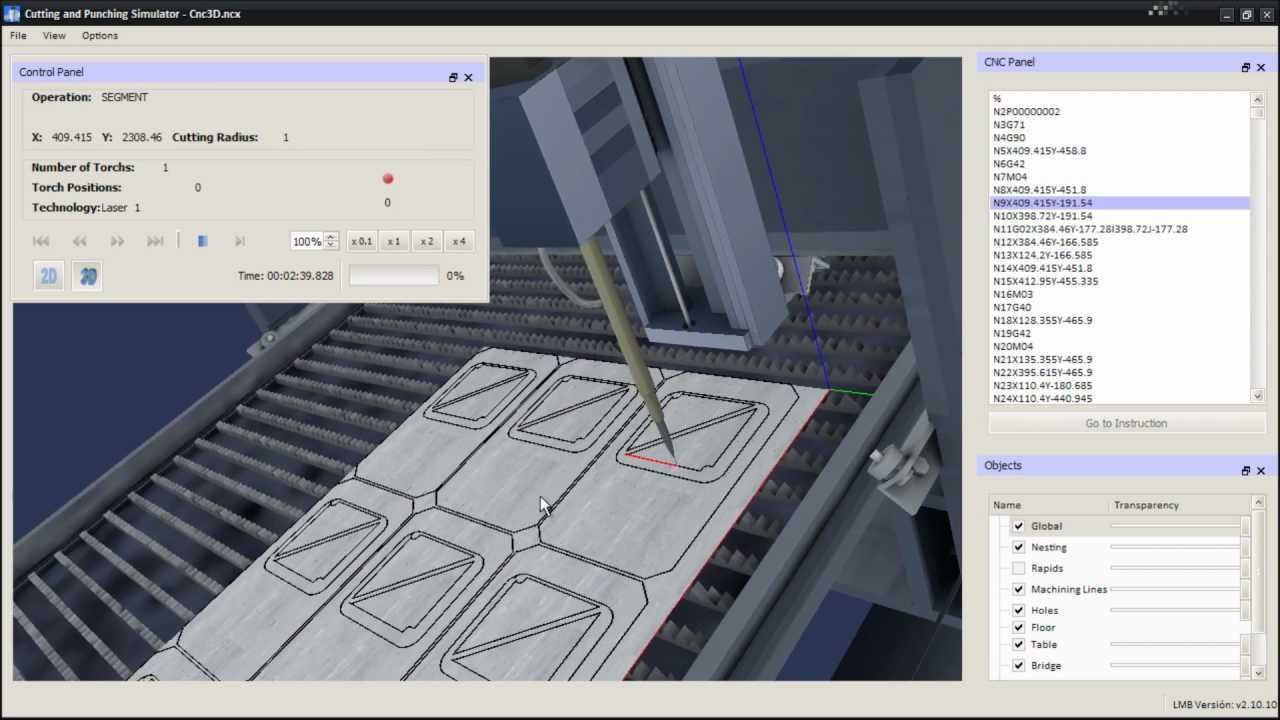
Task: Set speed multiplier to x 0.1
Action: (361, 241)
